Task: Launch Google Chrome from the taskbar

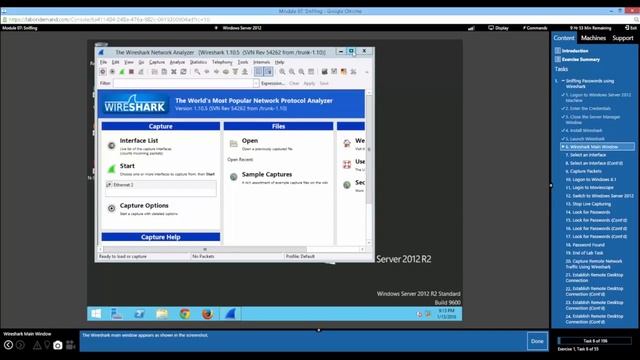Action: click(185, 313)
